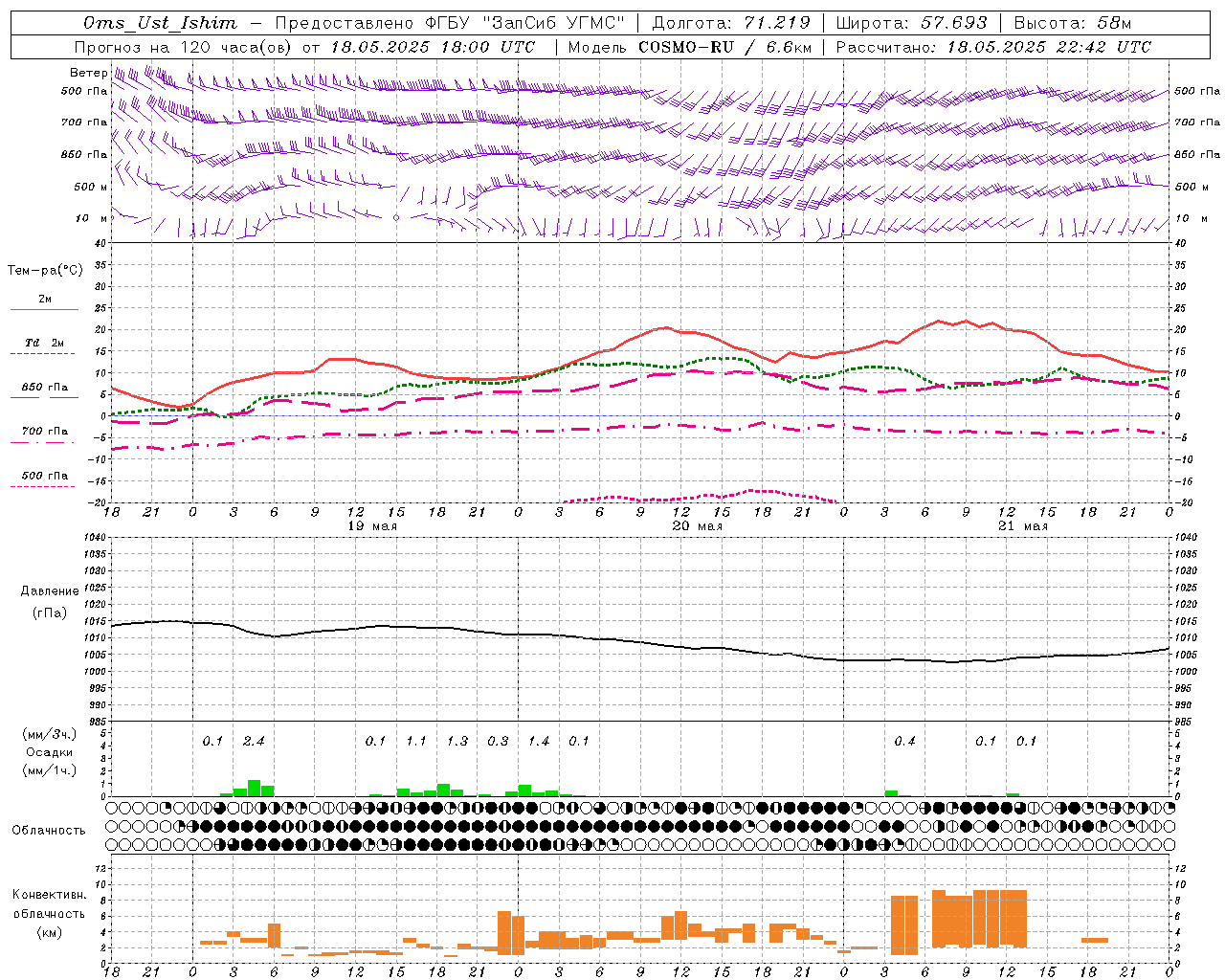The image size is (1225, 980).
Task: Select the 'Прогноз на 120 часа(ов)' text
Action: tap(184, 47)
